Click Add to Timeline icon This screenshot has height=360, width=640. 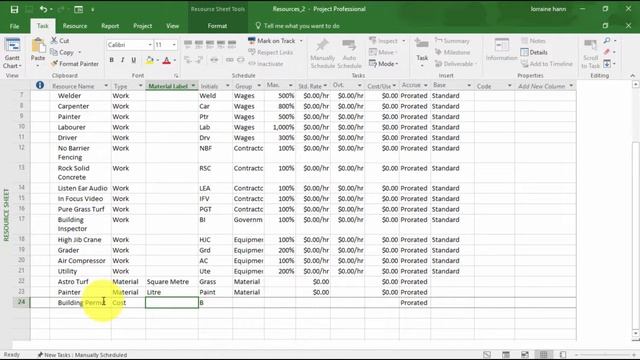click(524, 64)
